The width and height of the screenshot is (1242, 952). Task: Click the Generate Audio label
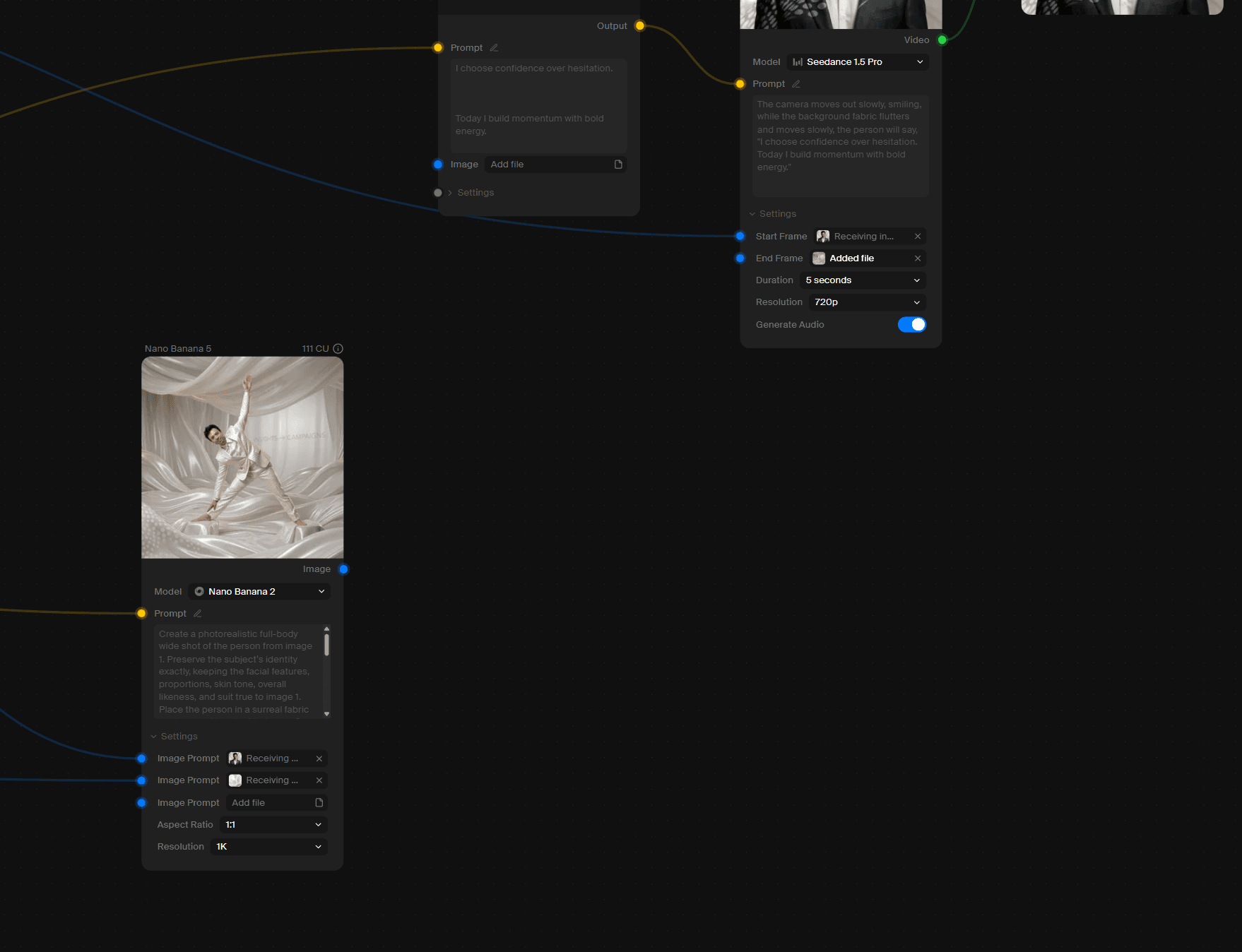point(790,325)
